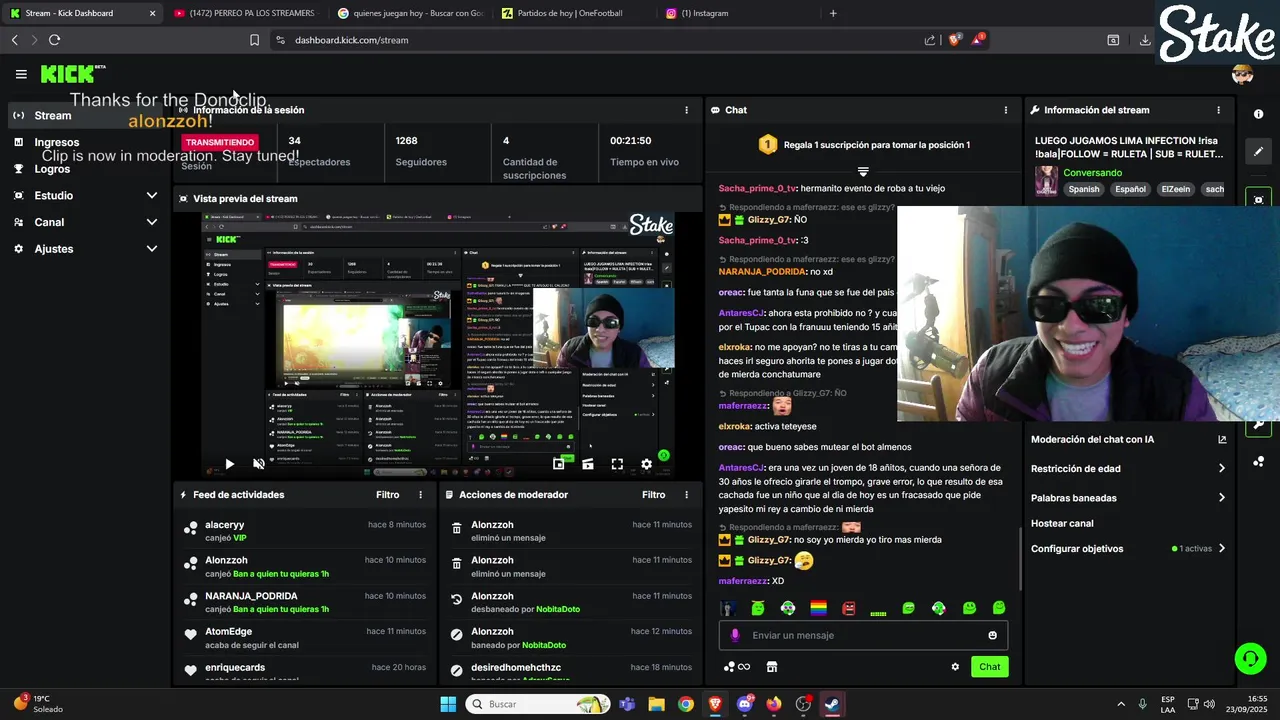Open Filtro in Feed de actividades
Viewport: 1280px width, 720px height.
[387, 495]
